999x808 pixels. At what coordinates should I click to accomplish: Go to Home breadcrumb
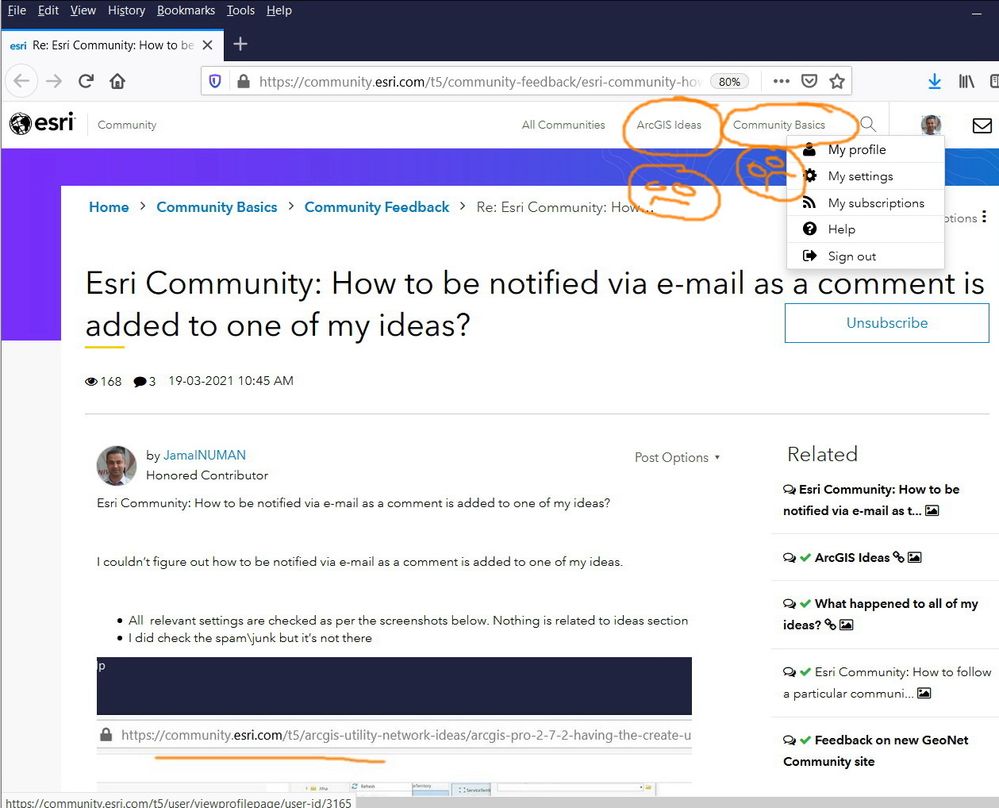point(109,207)
